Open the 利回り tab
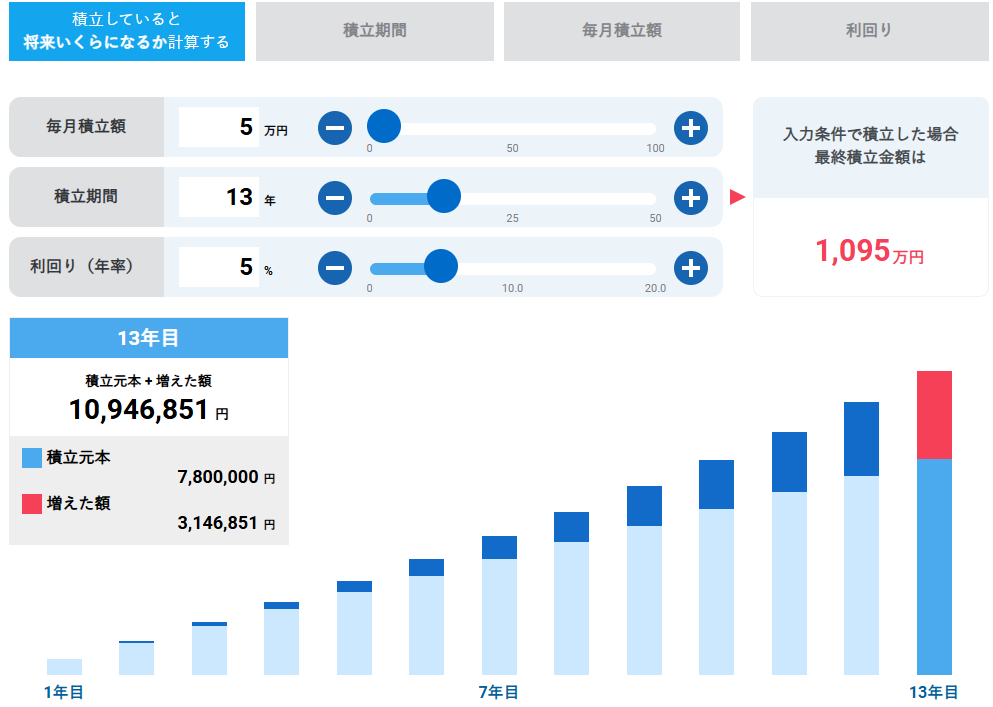Image resolution: width=993 pixels, height=707 pixels. (x=869, y=31)
